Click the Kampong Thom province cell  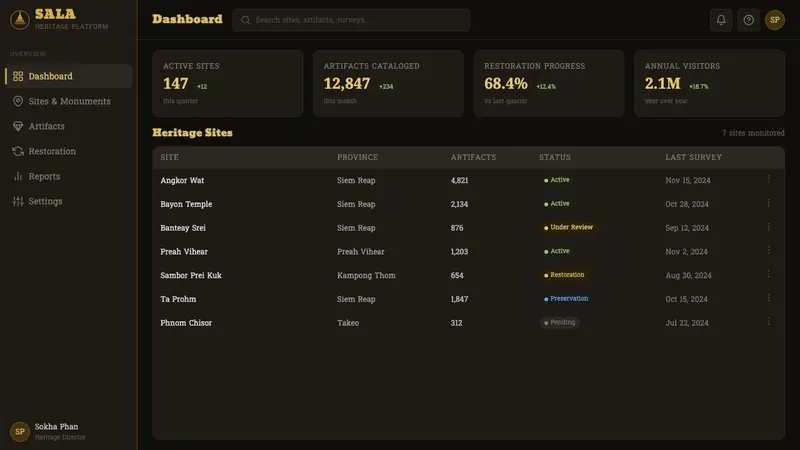(366, 275)
